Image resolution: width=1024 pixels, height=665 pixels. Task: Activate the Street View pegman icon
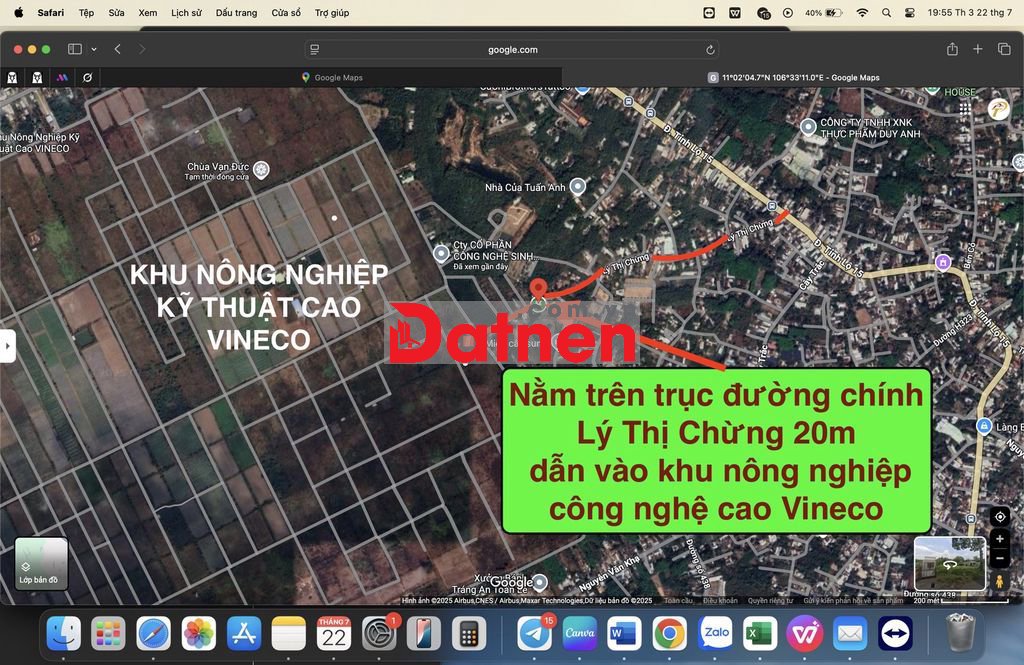pyautogui.click(x=999, y=580)
